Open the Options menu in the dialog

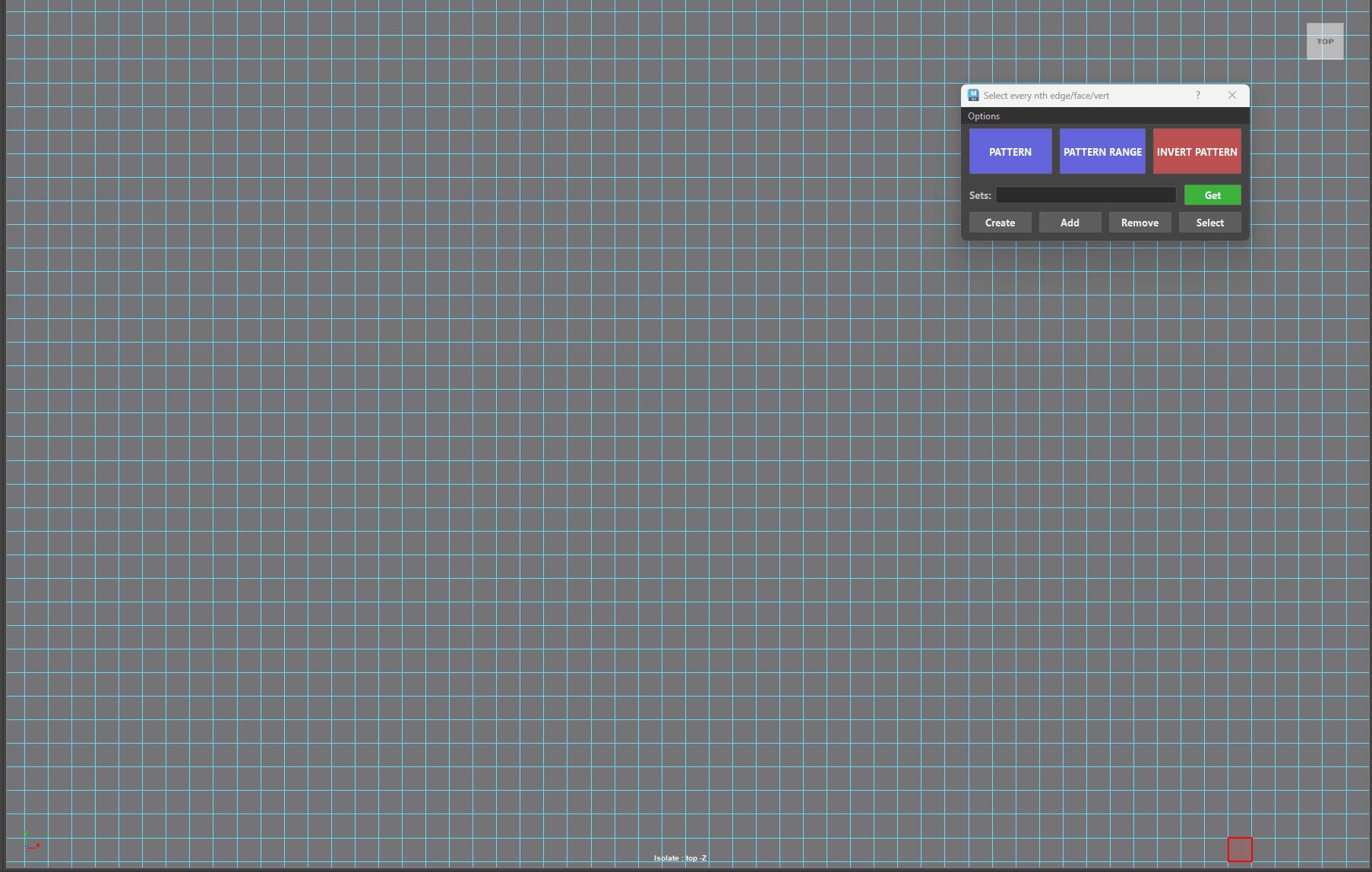[984, 116]
